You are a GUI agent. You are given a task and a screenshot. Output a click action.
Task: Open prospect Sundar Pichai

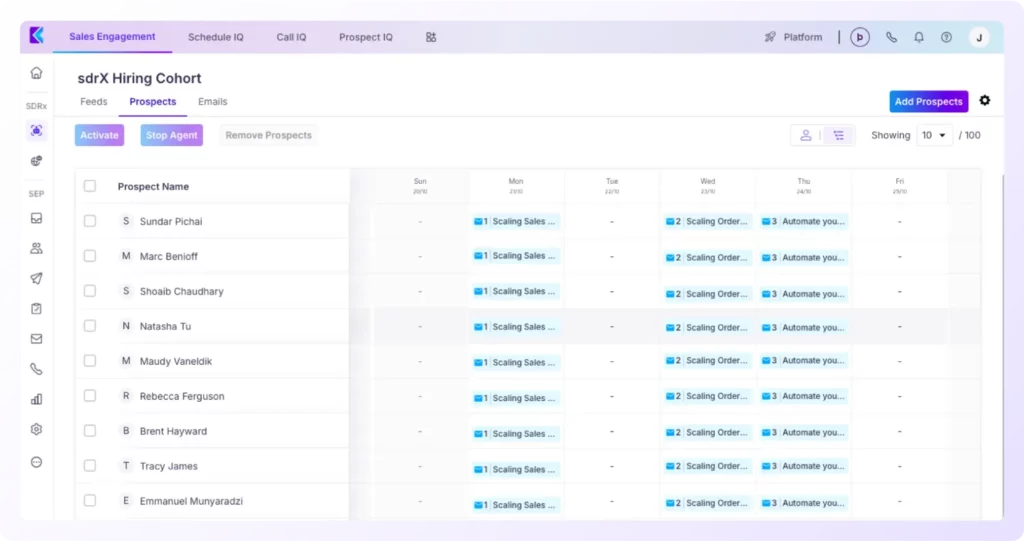pyautogui.click(x=171, y=221)
